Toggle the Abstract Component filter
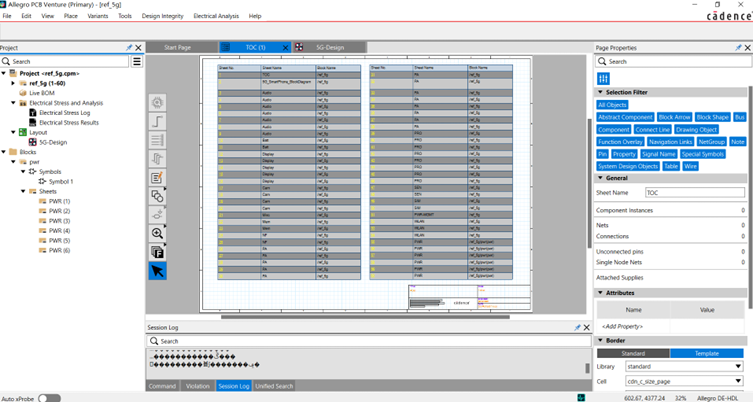753x402 pixels. [625, 117]
